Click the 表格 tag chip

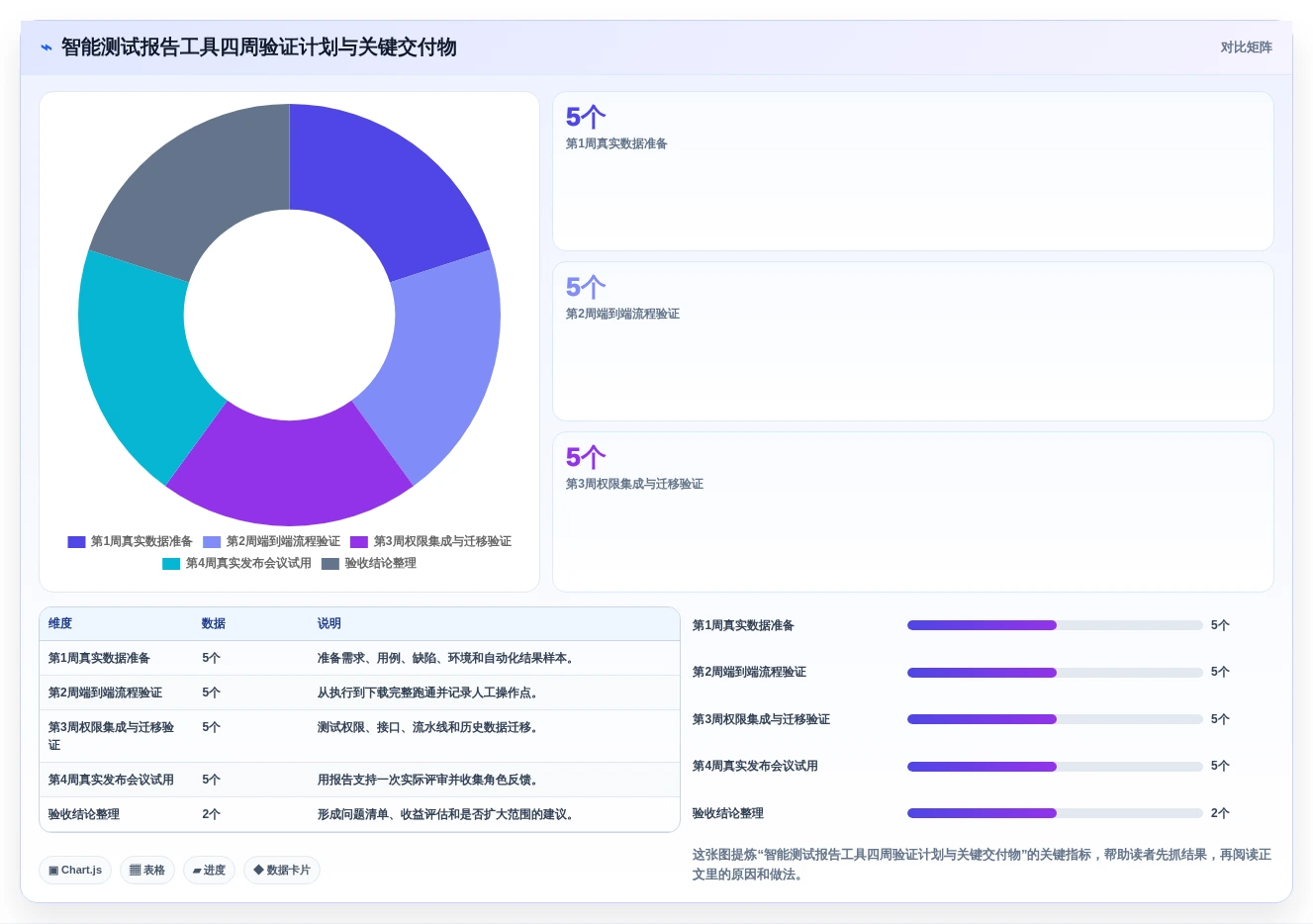[x=147, y=871]
